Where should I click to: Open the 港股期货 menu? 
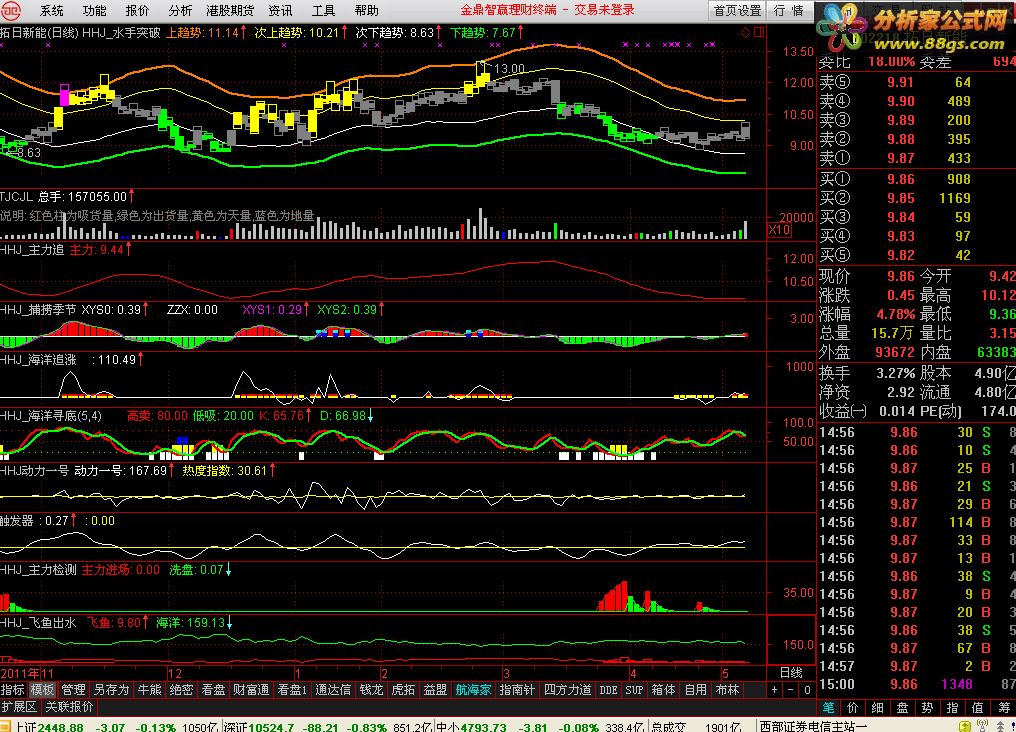(230, 10)
